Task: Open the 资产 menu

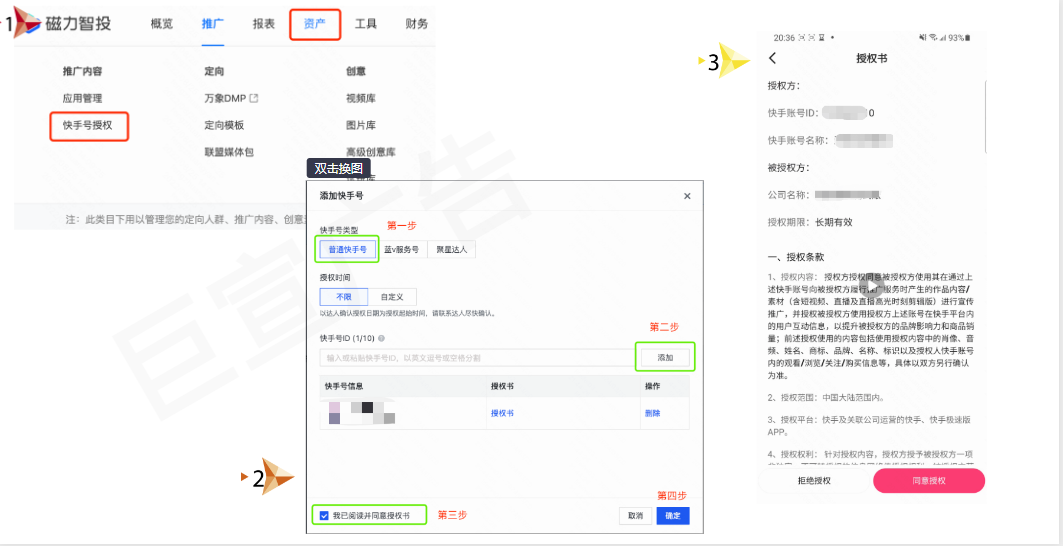Action: click(315, 24)
